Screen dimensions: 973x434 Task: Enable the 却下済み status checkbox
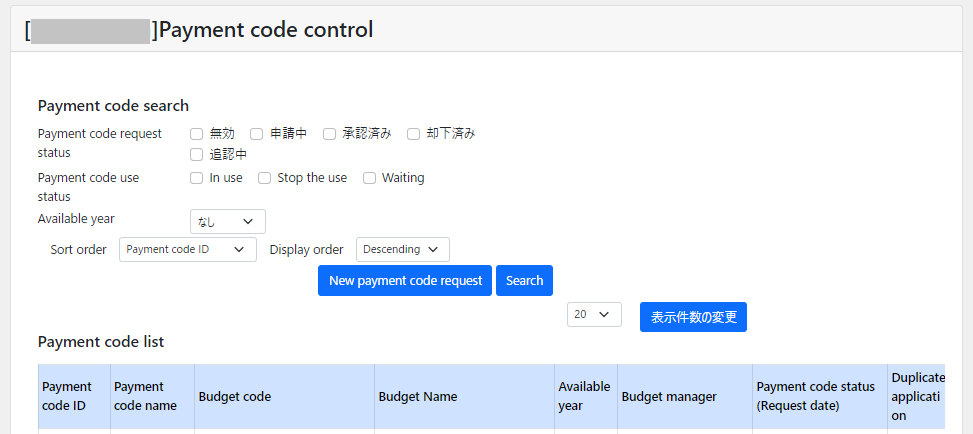[413, 134]
